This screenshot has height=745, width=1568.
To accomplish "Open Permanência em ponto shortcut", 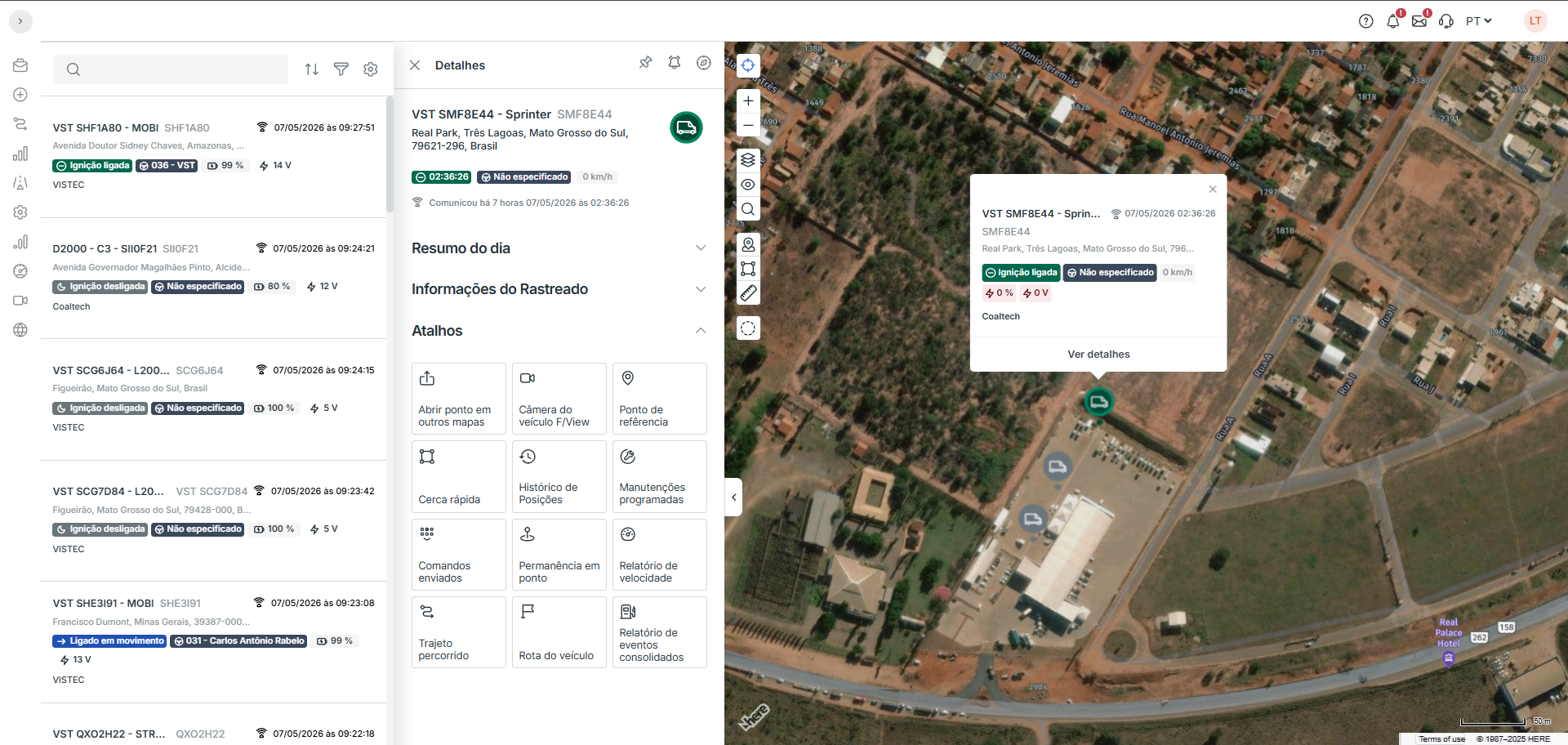I will (559, 555).
